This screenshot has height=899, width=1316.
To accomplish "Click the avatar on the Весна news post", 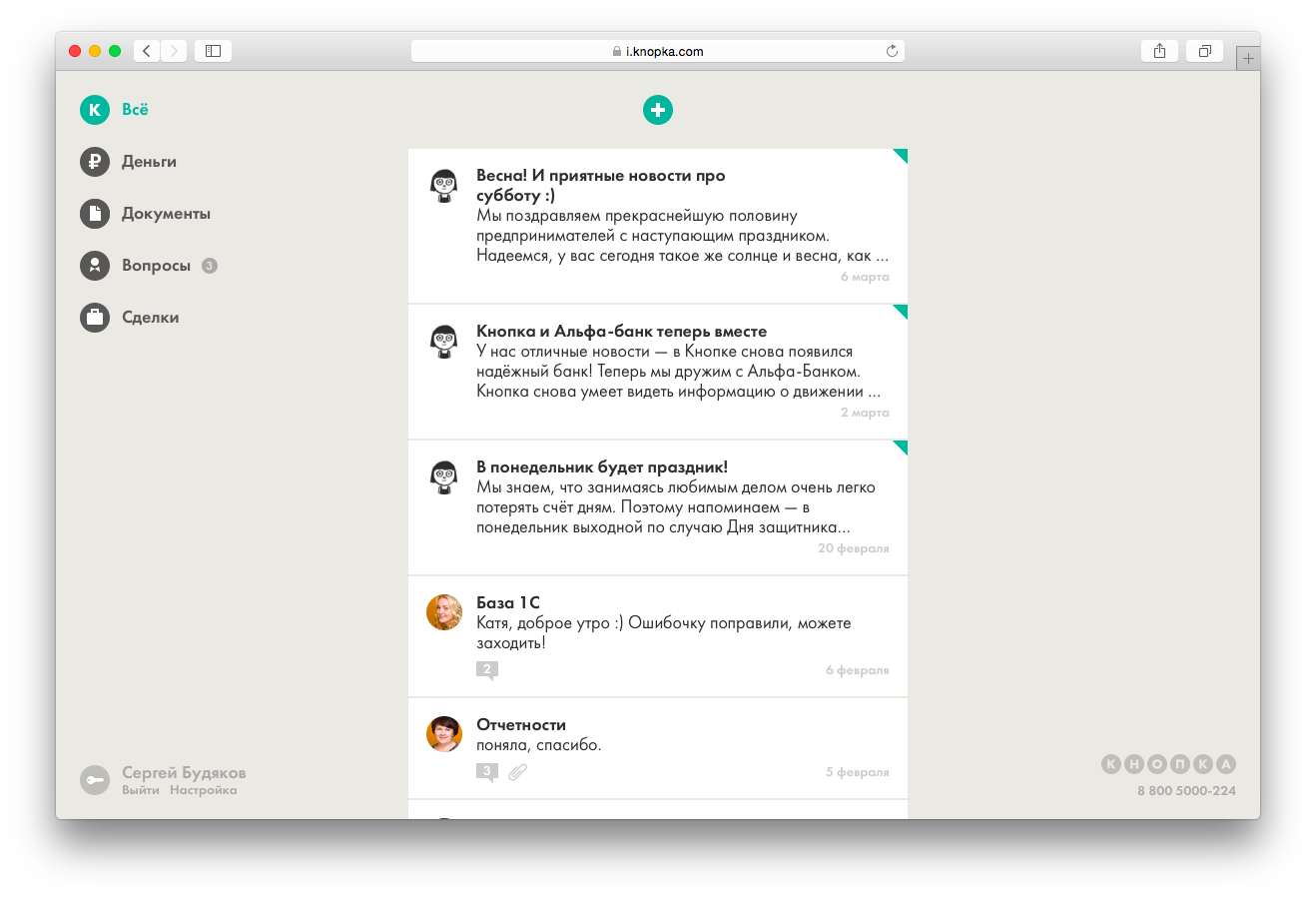I will [x=444, y=186].
